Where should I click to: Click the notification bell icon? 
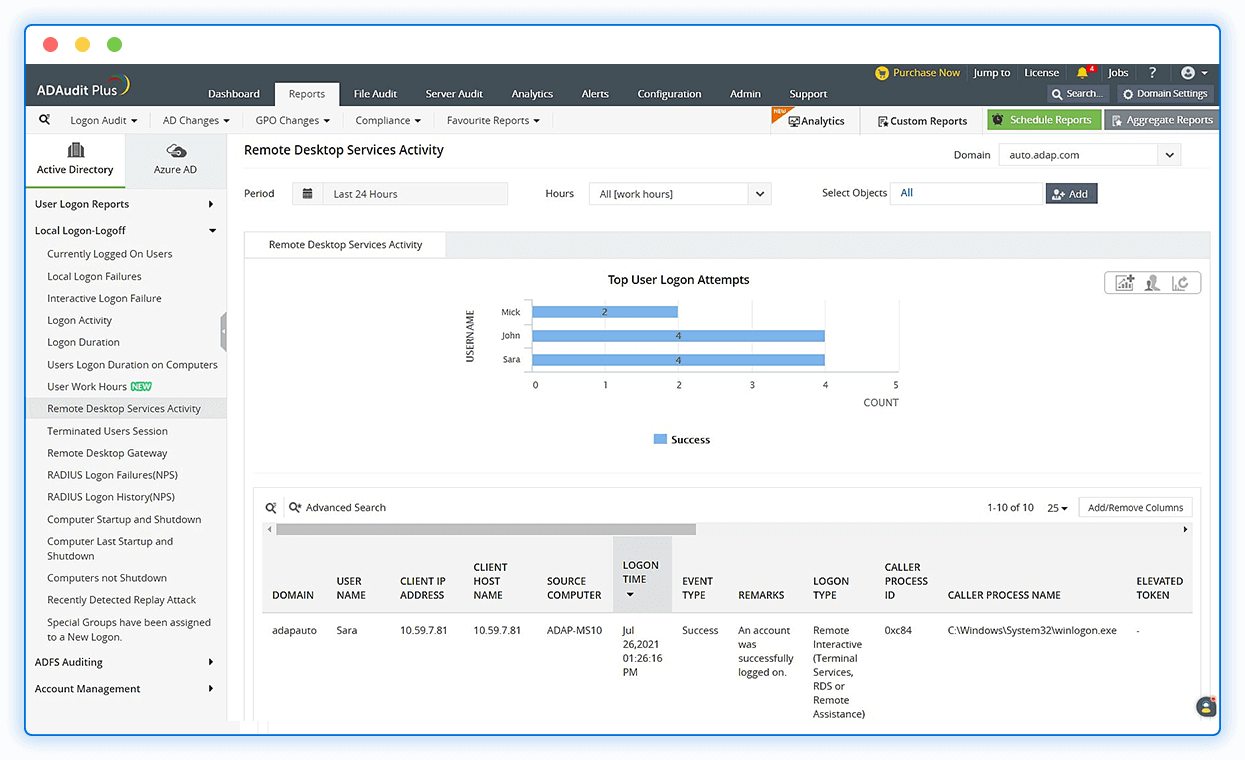1082,73
